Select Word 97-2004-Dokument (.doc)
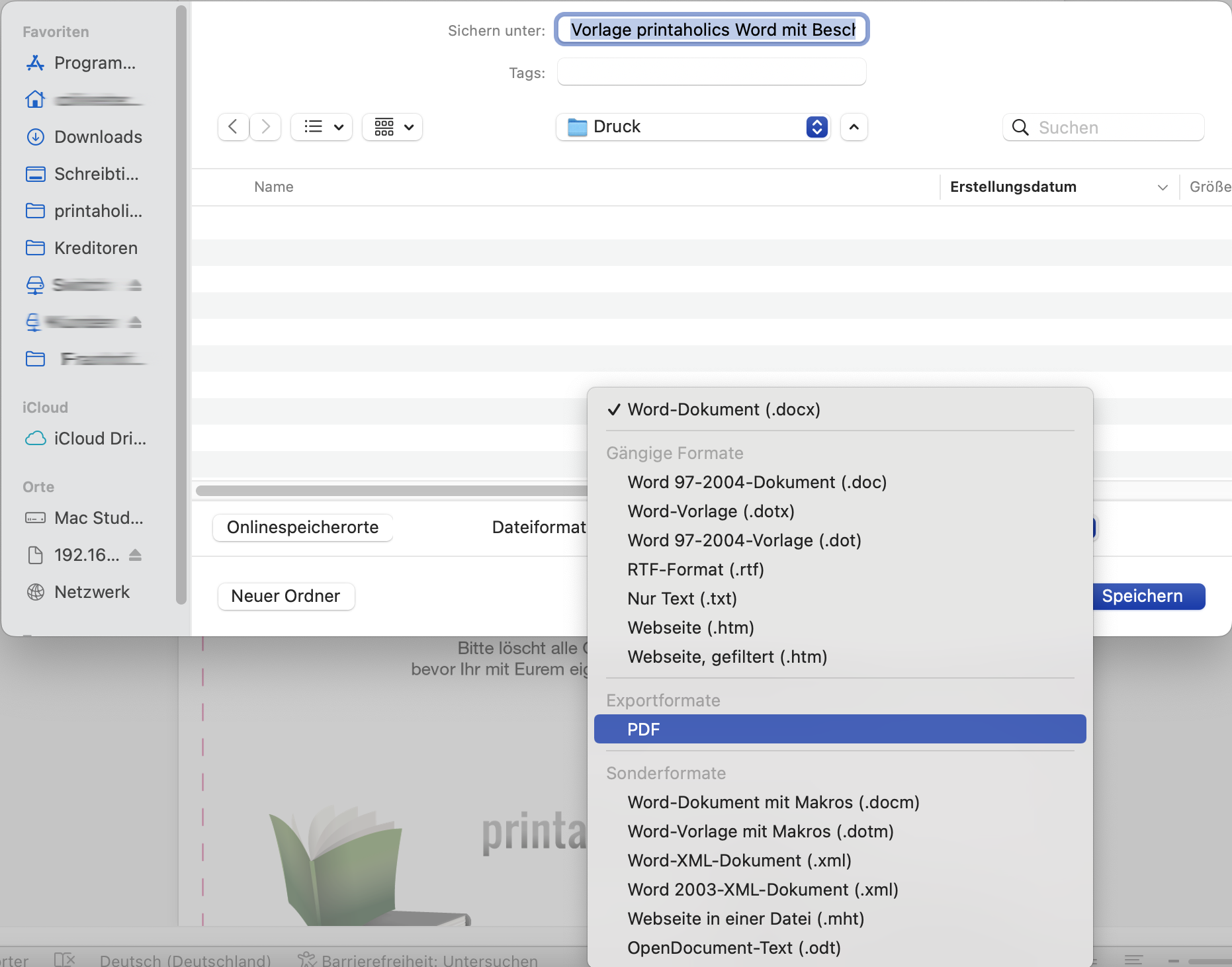Image resolution: width=1232 pixels, height=967 pixels. (840, 482)
